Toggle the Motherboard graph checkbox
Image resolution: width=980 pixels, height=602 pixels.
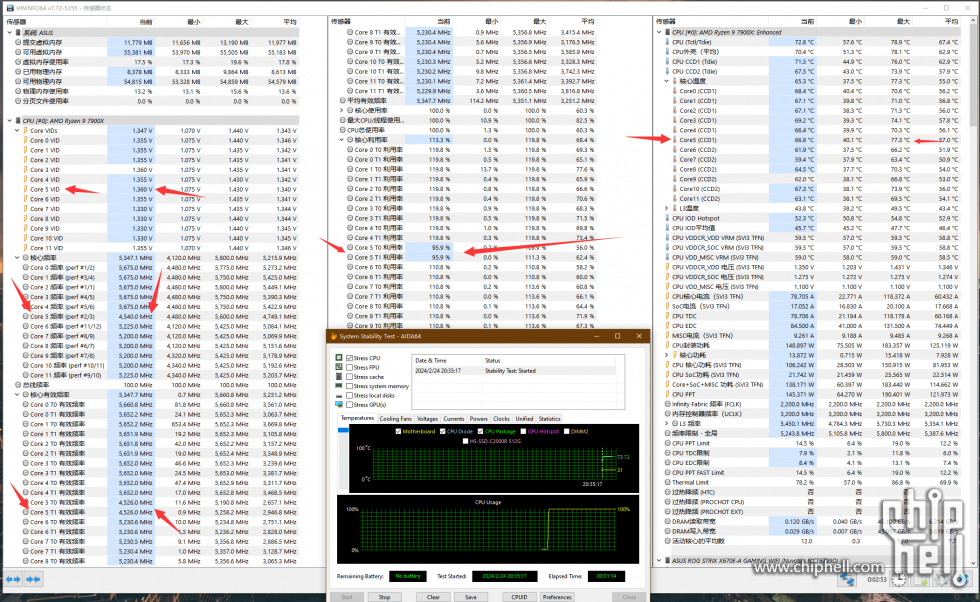coord(398,431)
